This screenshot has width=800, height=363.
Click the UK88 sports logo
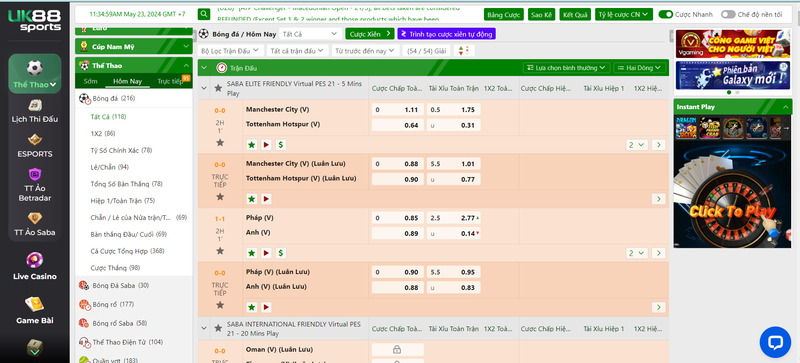point(34,20)
